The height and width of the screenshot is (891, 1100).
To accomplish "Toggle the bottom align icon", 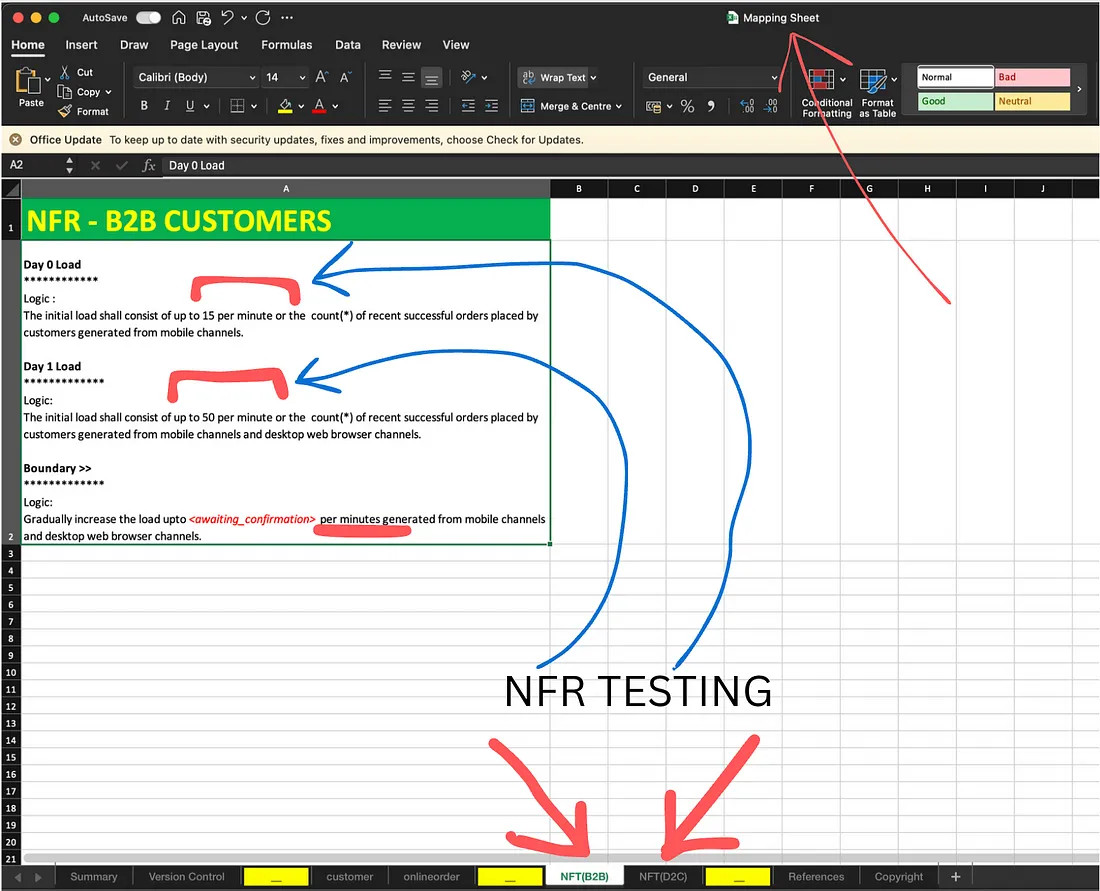I will 431,78.
